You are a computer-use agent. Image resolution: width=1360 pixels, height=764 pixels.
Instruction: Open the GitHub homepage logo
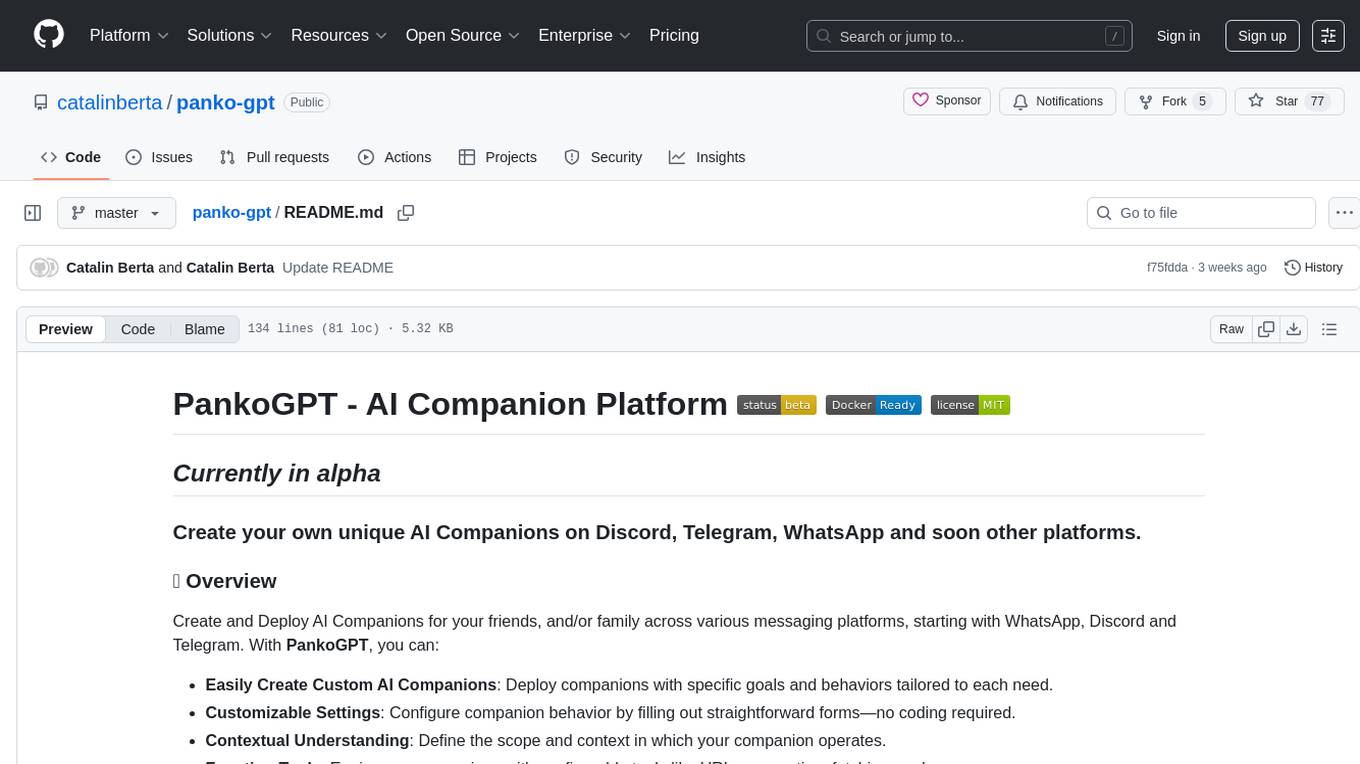pyautogui.click(x=49, y=35)
